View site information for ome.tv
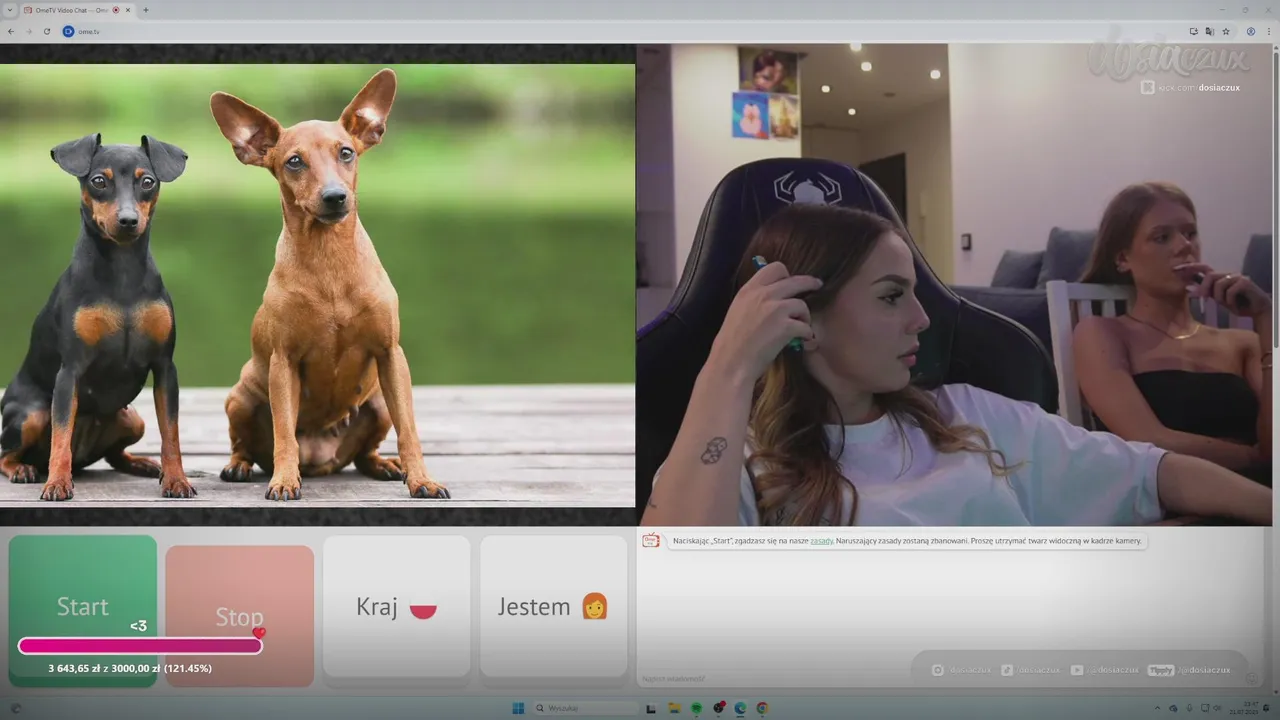This screenshot has height=720, width=1280. tap(68, 31)
